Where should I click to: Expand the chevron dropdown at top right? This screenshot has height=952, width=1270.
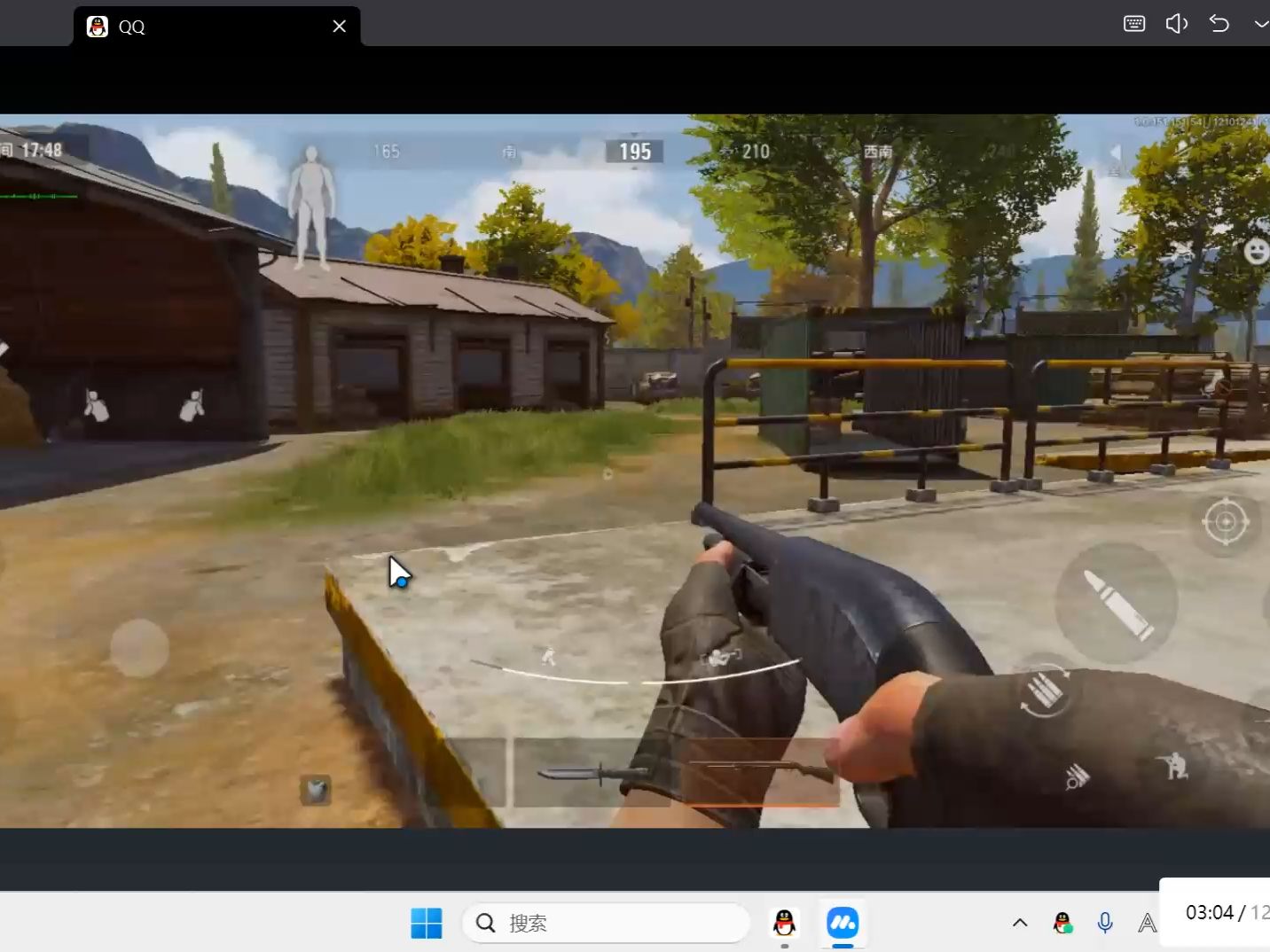click(x=1261, y=24)
